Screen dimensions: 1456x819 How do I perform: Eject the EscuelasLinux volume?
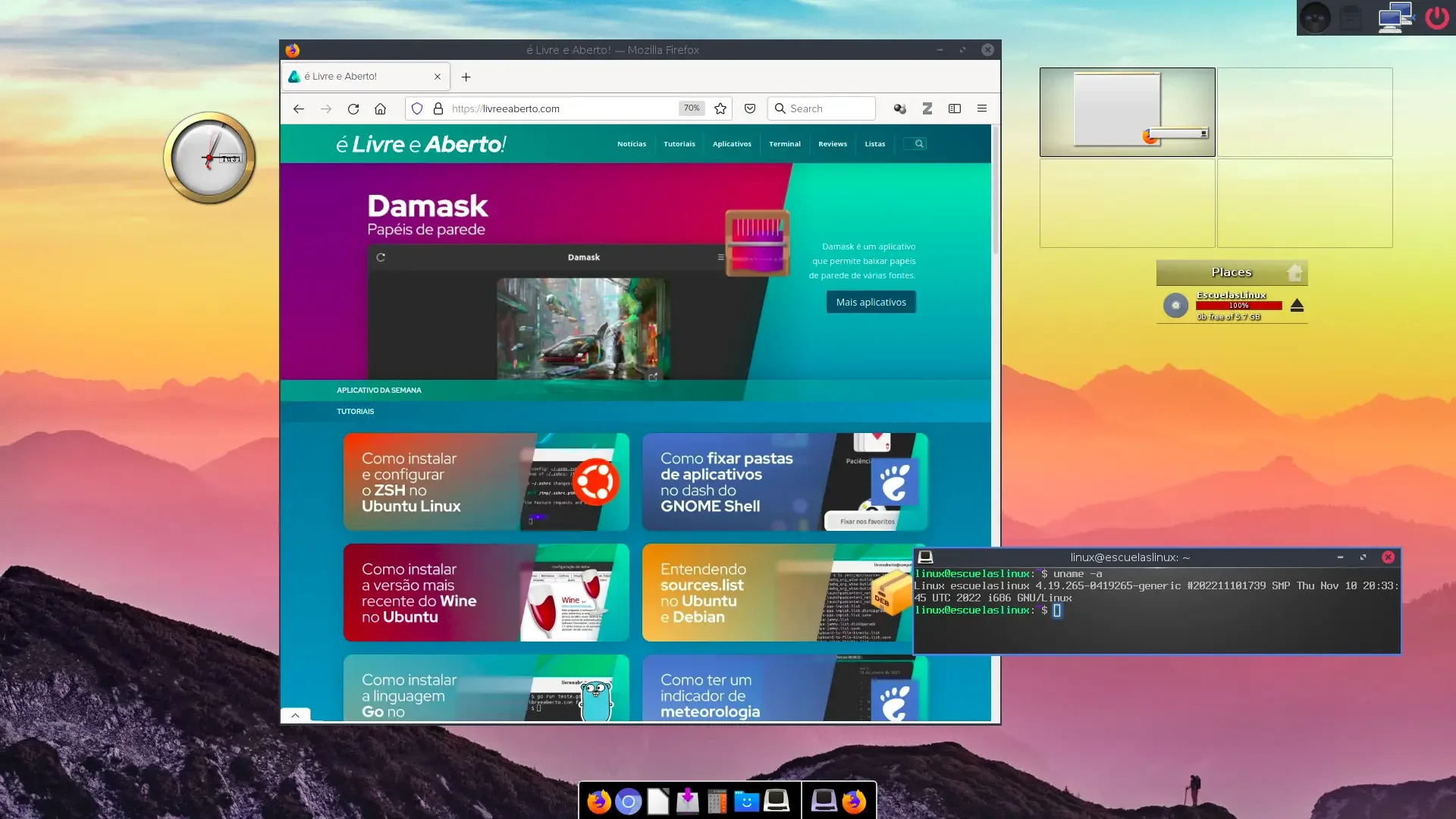(1297, 306)
